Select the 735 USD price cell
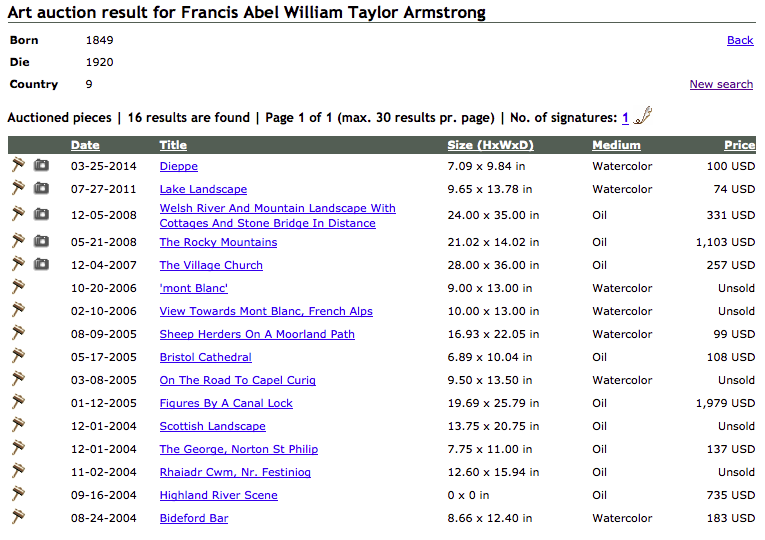The image size is (765, 540). [731, 495]
